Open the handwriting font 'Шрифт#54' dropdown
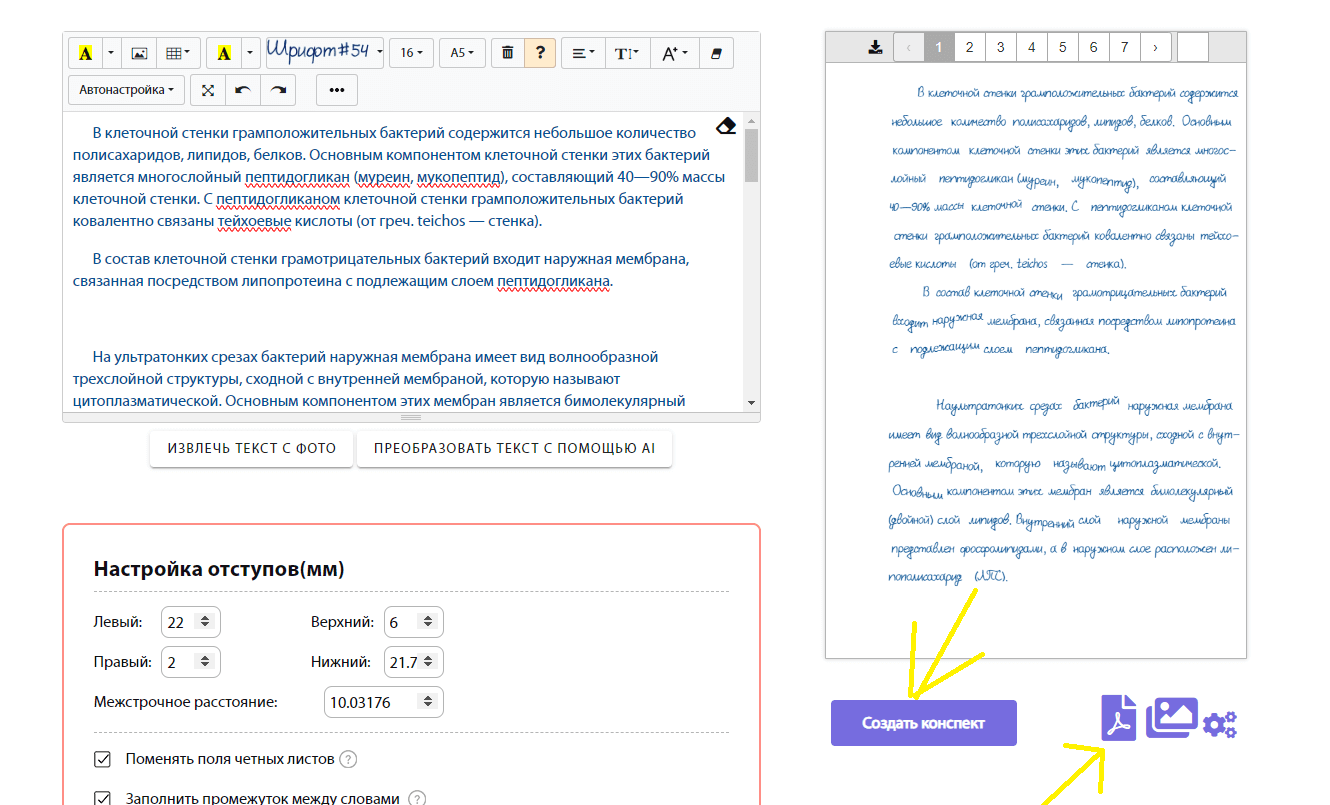This screenshot has width=1330, height=805. click(x=324, y=52)
